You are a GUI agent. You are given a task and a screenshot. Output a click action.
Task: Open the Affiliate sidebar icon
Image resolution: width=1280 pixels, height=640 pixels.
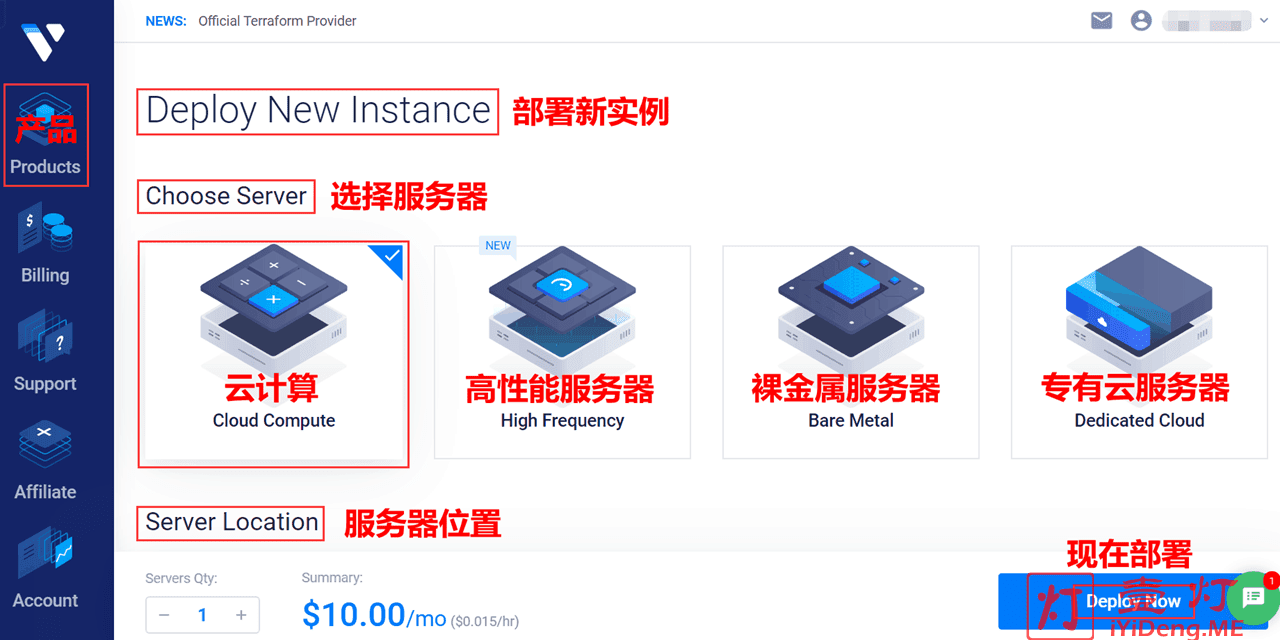[x=45, y=460]
